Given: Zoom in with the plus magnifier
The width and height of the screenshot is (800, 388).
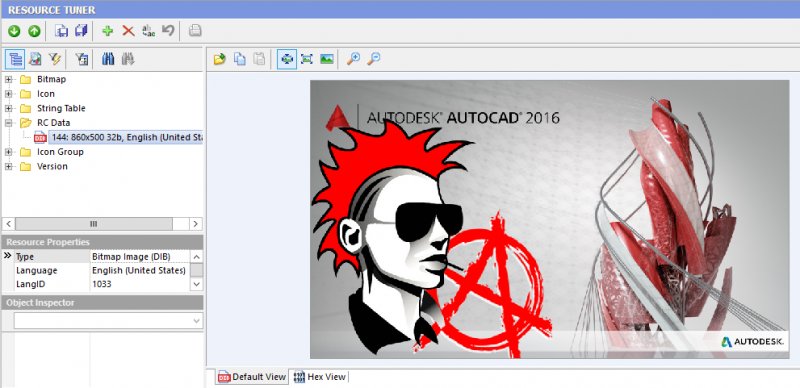Looking at the screenshot, I should 353,59.
